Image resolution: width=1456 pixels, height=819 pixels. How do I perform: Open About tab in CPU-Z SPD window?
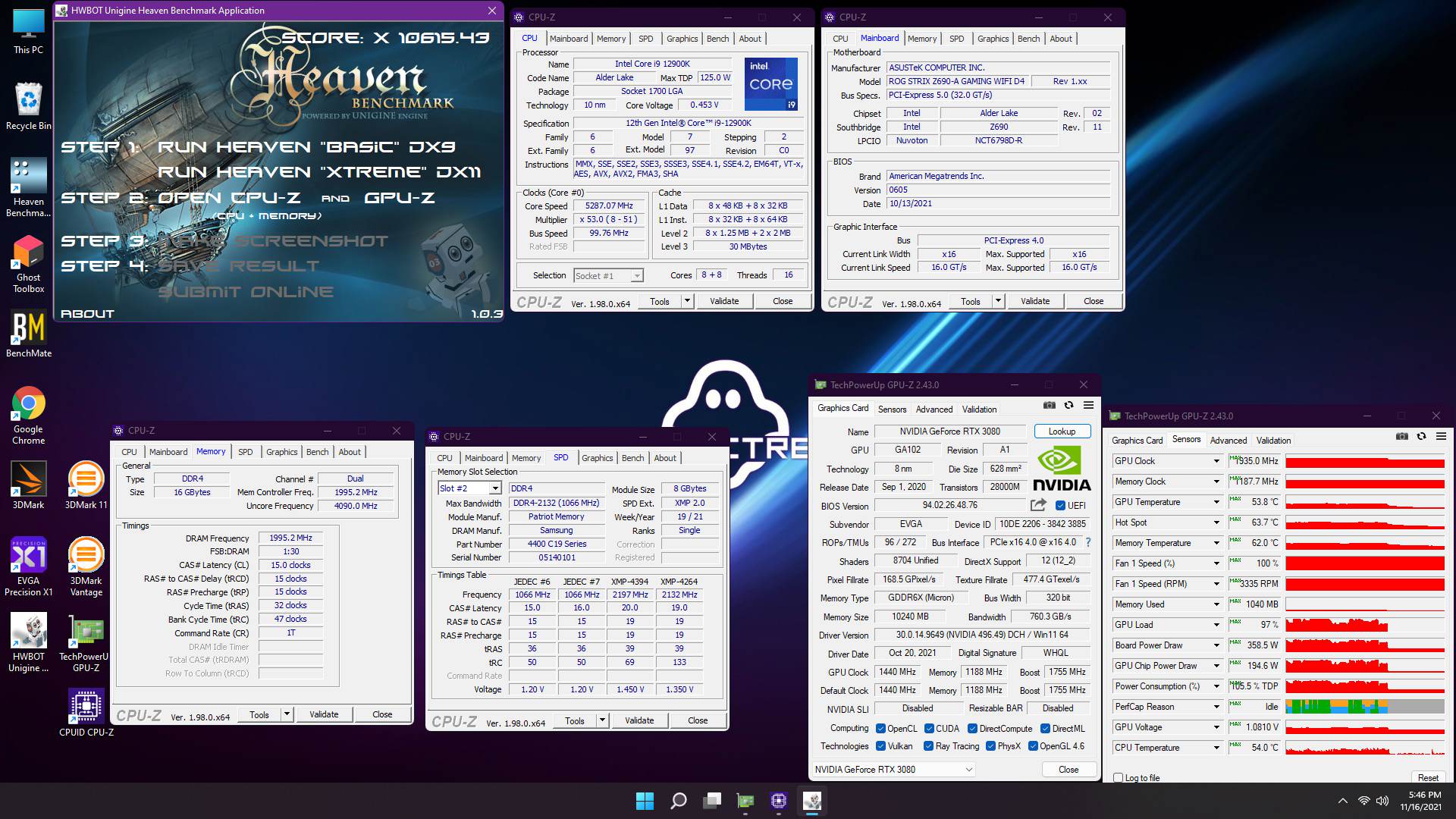click(x=665, y=458)
